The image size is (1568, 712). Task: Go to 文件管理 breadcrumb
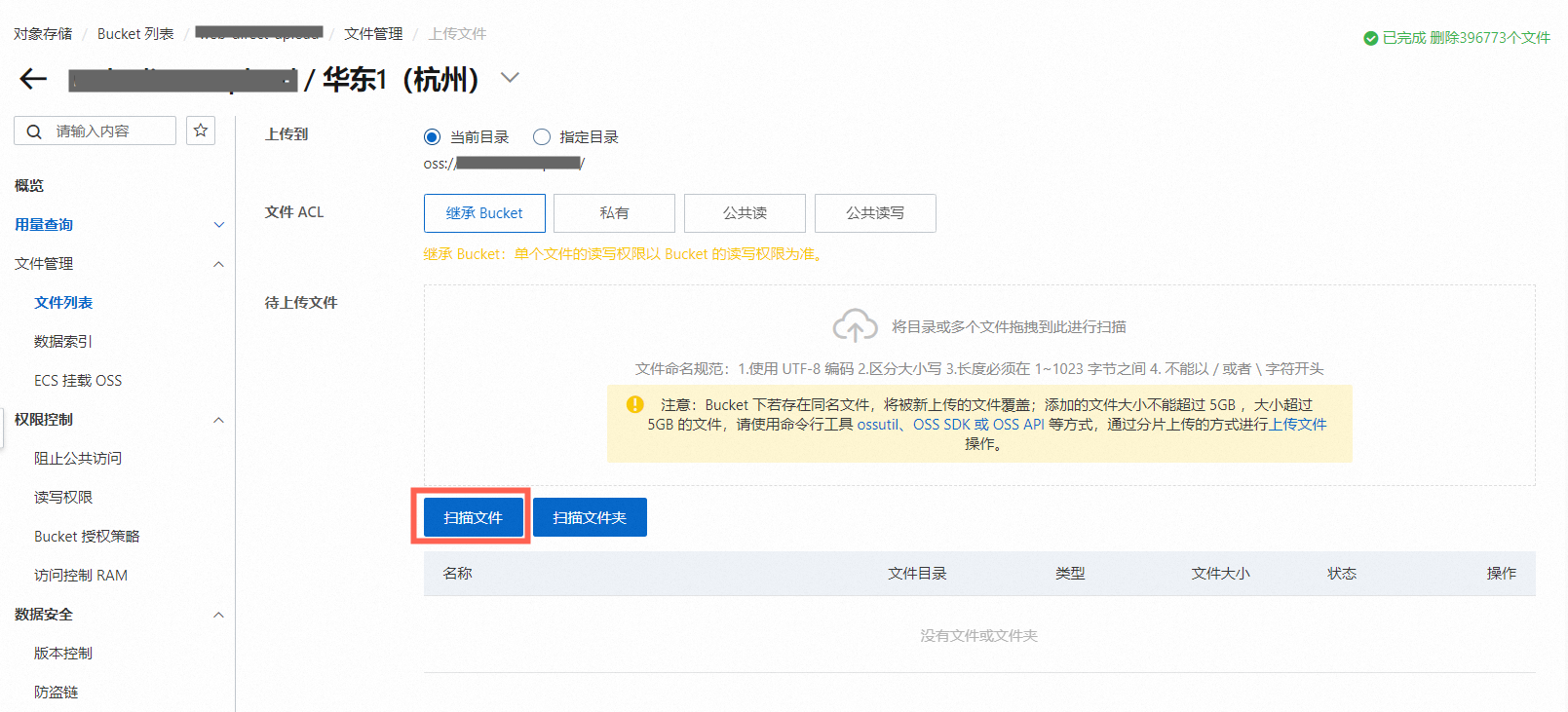[x=373, y=34]
